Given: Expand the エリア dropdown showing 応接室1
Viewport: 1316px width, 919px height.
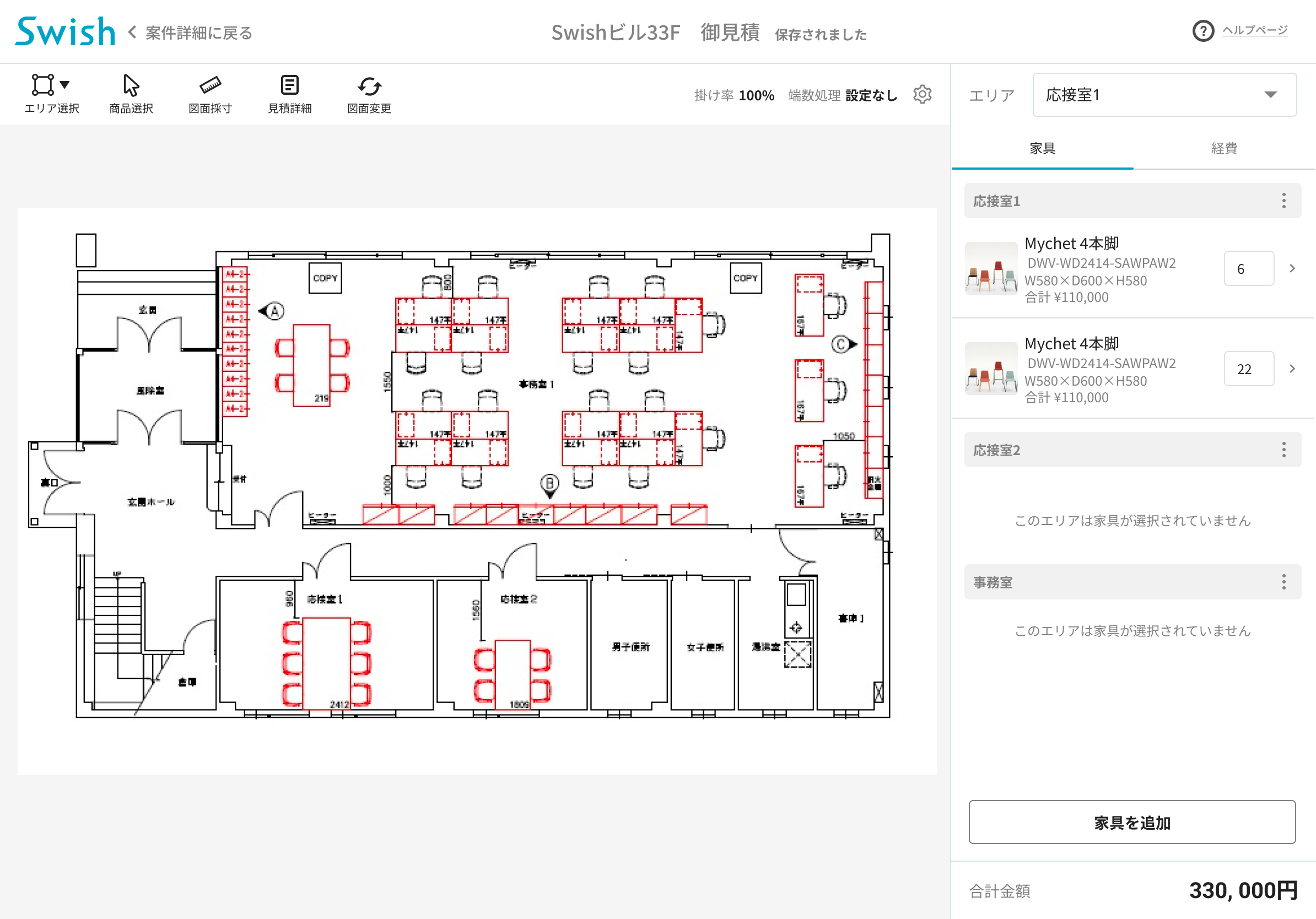Looking at the screenshot, I should click(x=1163, y=95).
